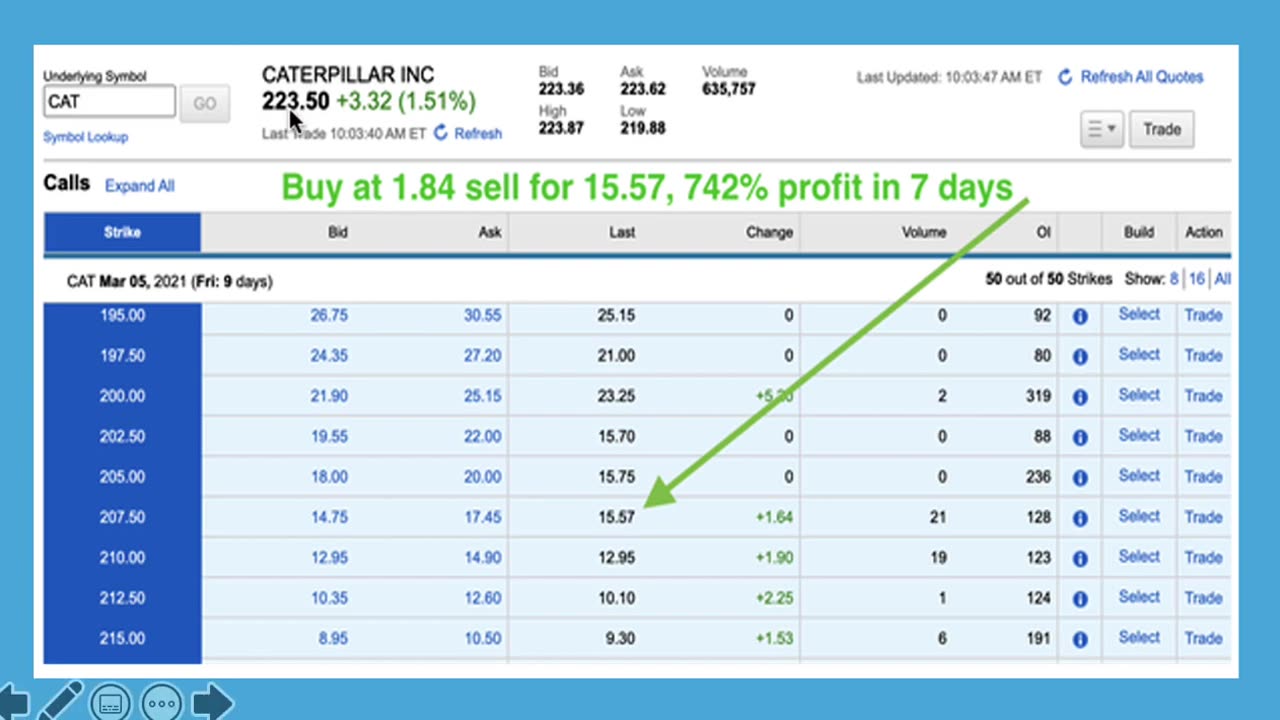Click the Refresh All Quotes link
1280x720 pixels.
(1142, 77)
